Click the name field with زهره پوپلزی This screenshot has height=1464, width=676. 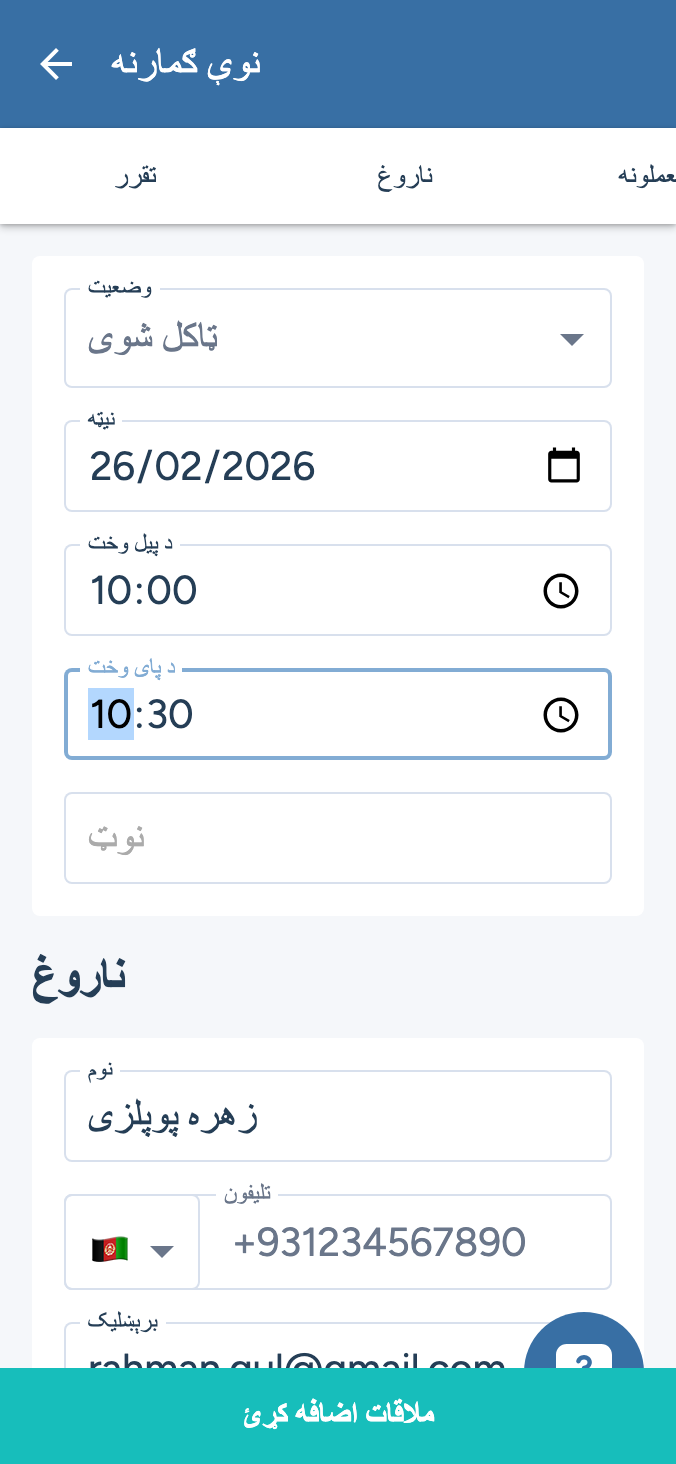coord(338,1117)
